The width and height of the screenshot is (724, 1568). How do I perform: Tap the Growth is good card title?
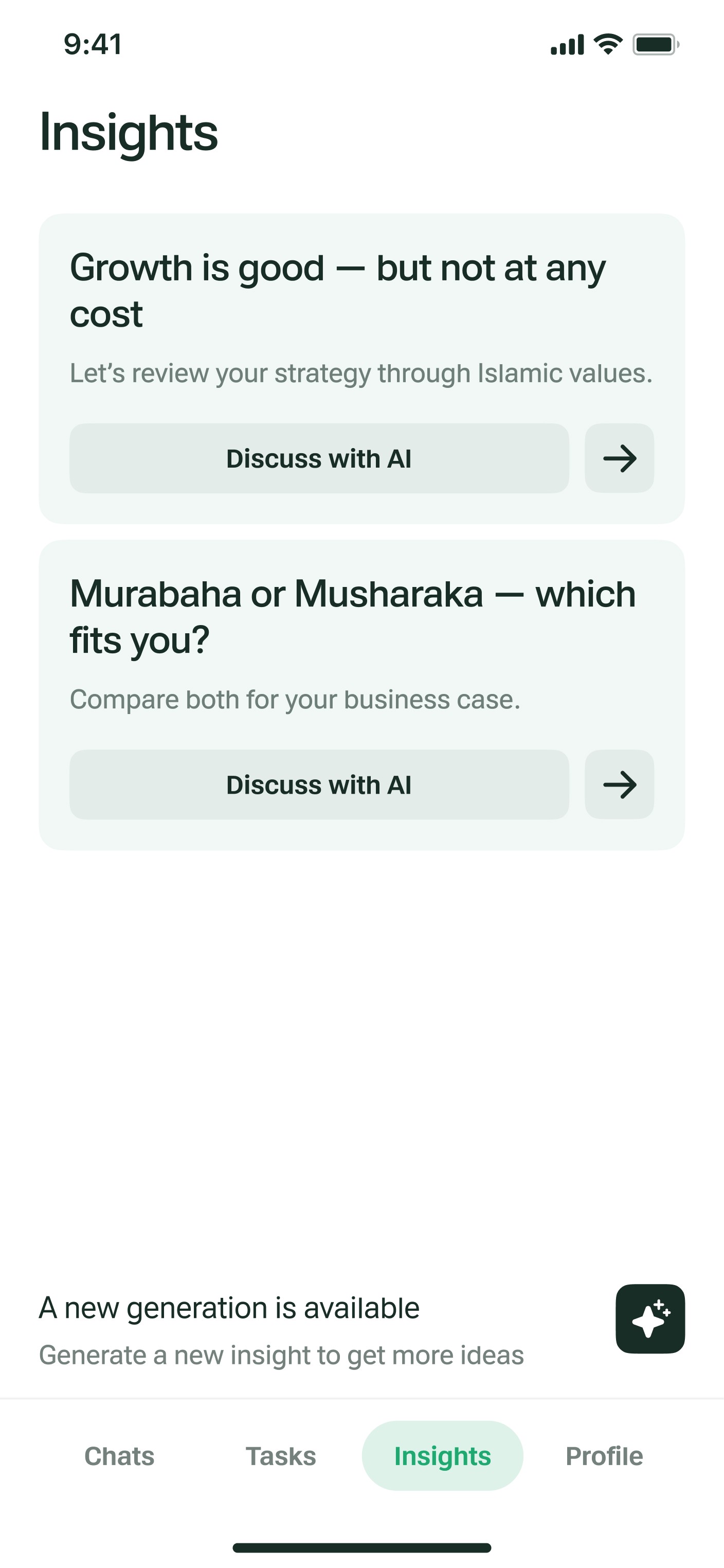tap(338, 290)
